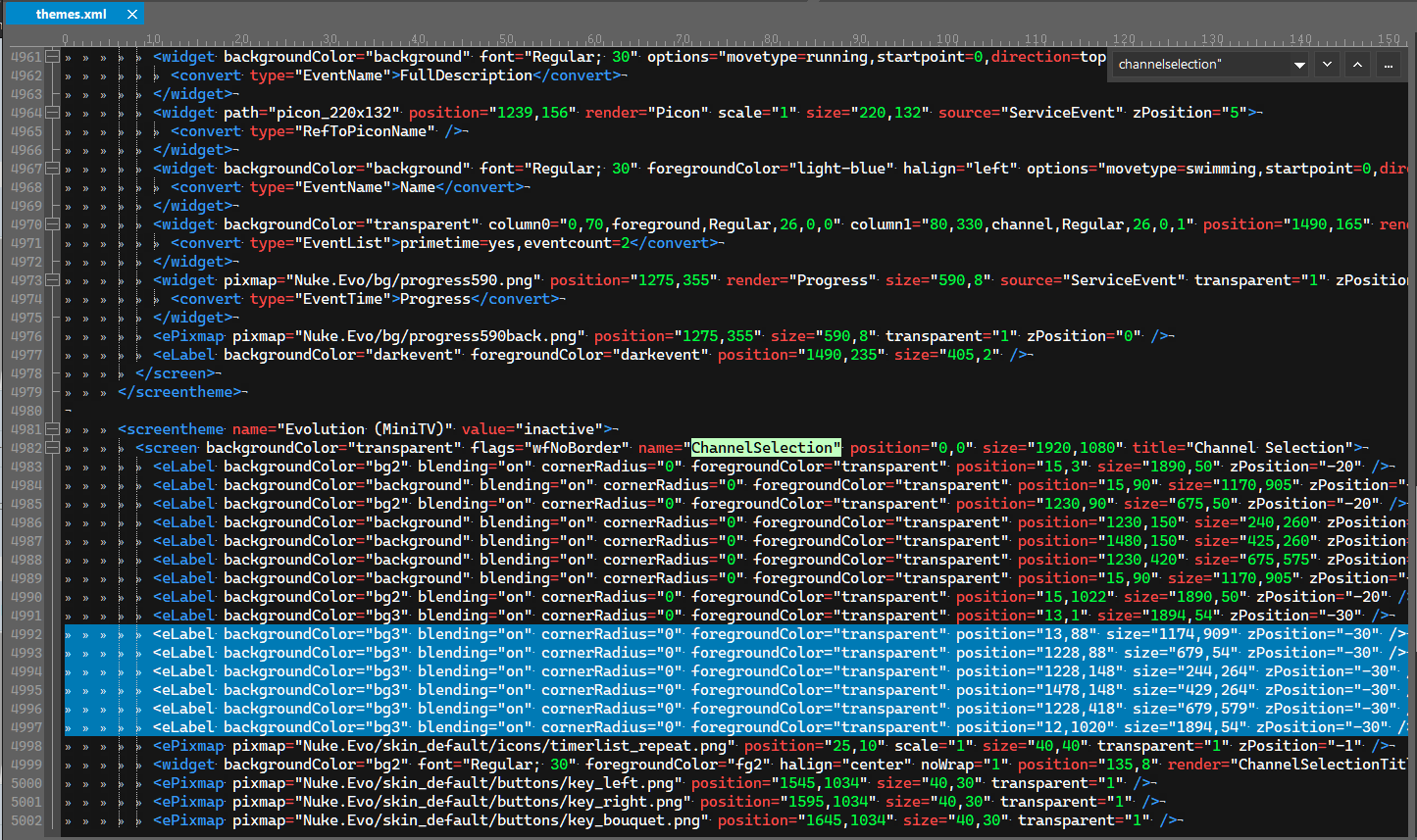Open more search options ellipsis button
This screenshot has height=840, width=1417.
(x=1388, y=65)
